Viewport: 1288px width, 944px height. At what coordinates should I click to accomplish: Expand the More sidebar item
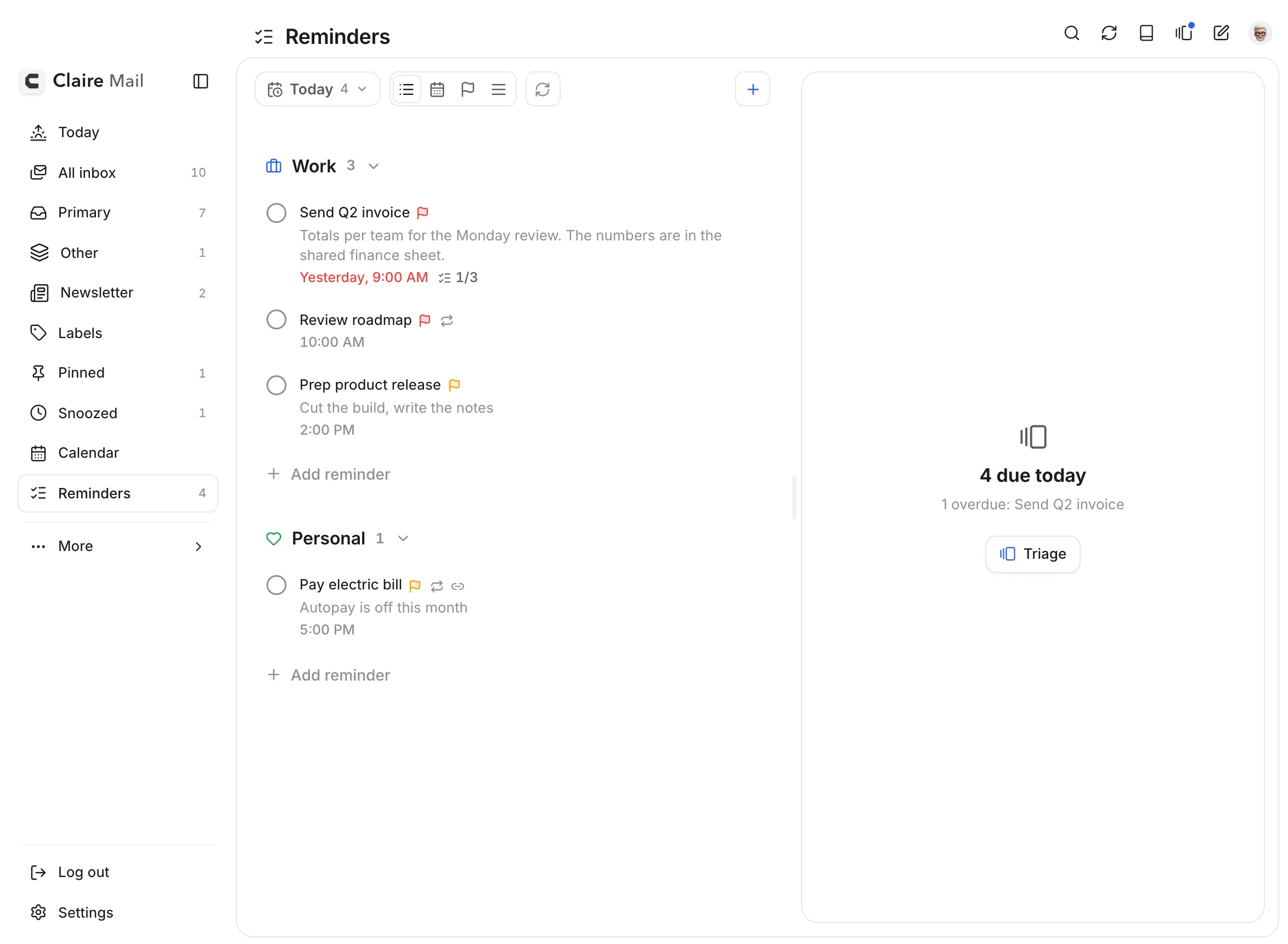pyautogui.click(x=117, y=546)
